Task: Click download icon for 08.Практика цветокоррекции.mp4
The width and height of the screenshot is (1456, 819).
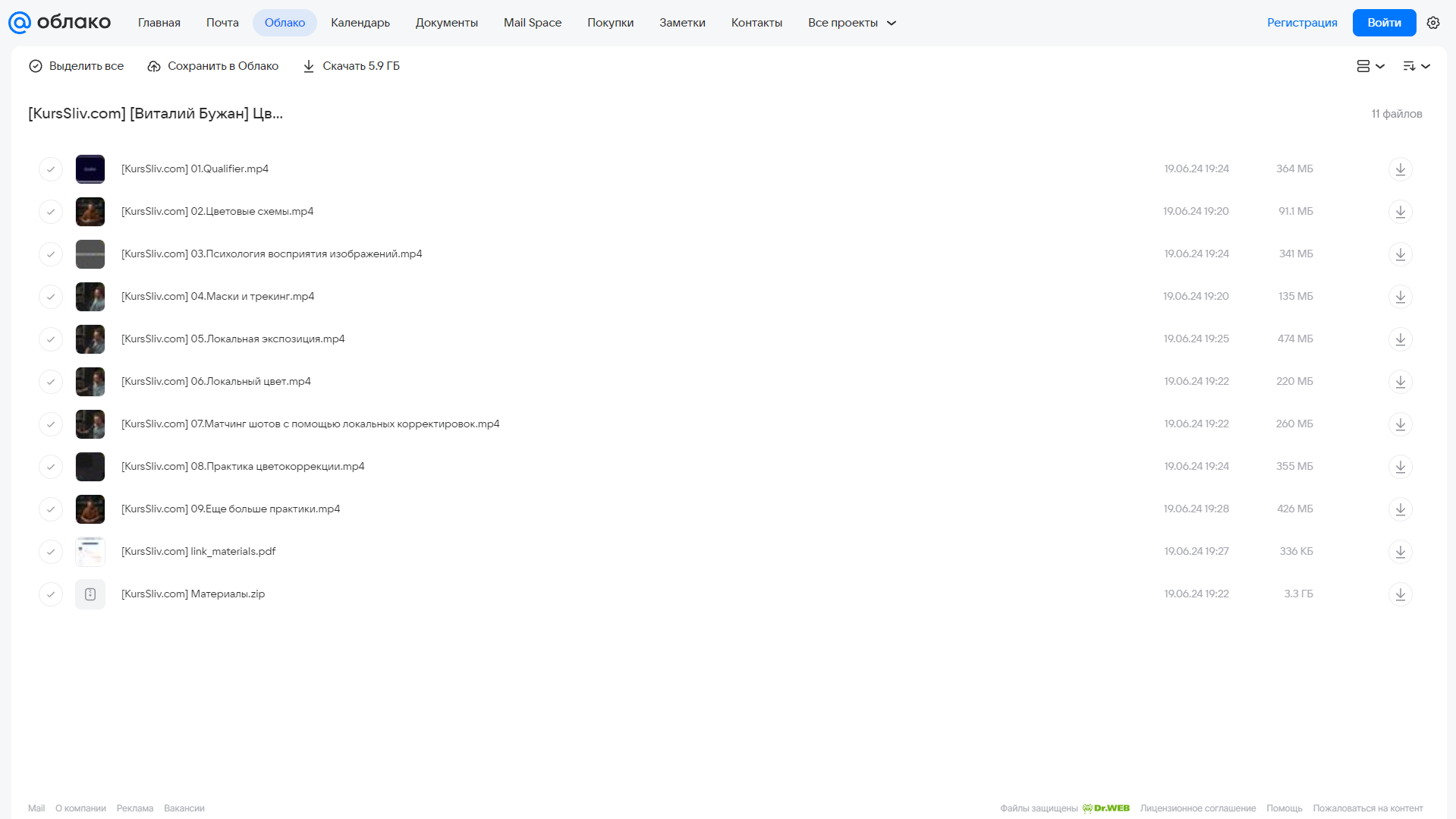Action: (1400, 466)
